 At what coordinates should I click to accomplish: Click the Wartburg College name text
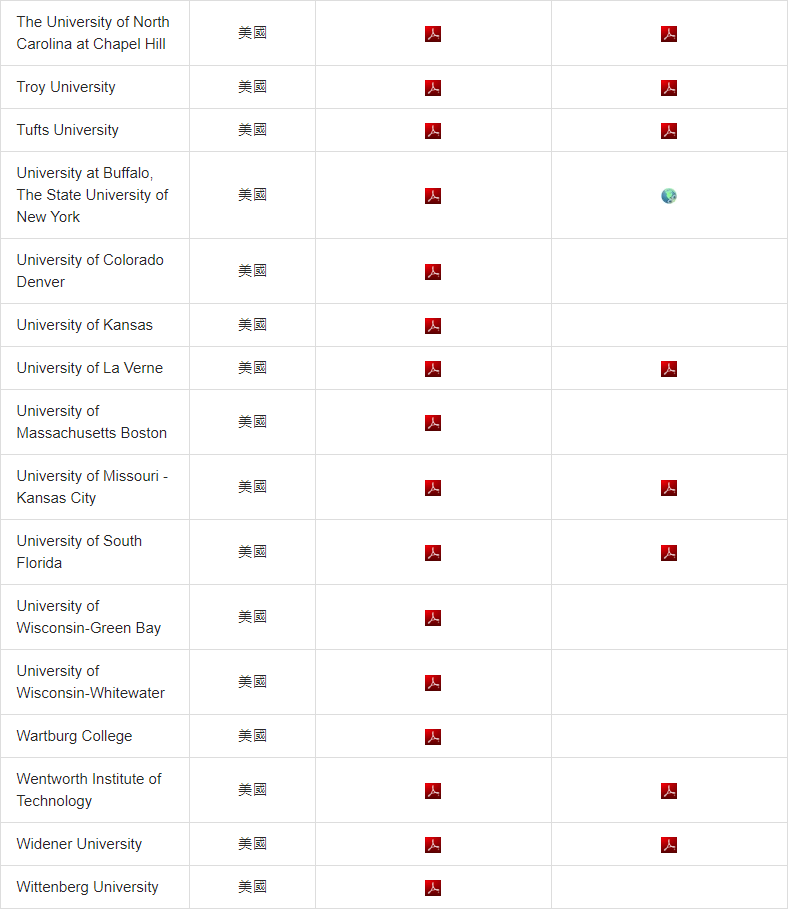(x=74, y=736)
